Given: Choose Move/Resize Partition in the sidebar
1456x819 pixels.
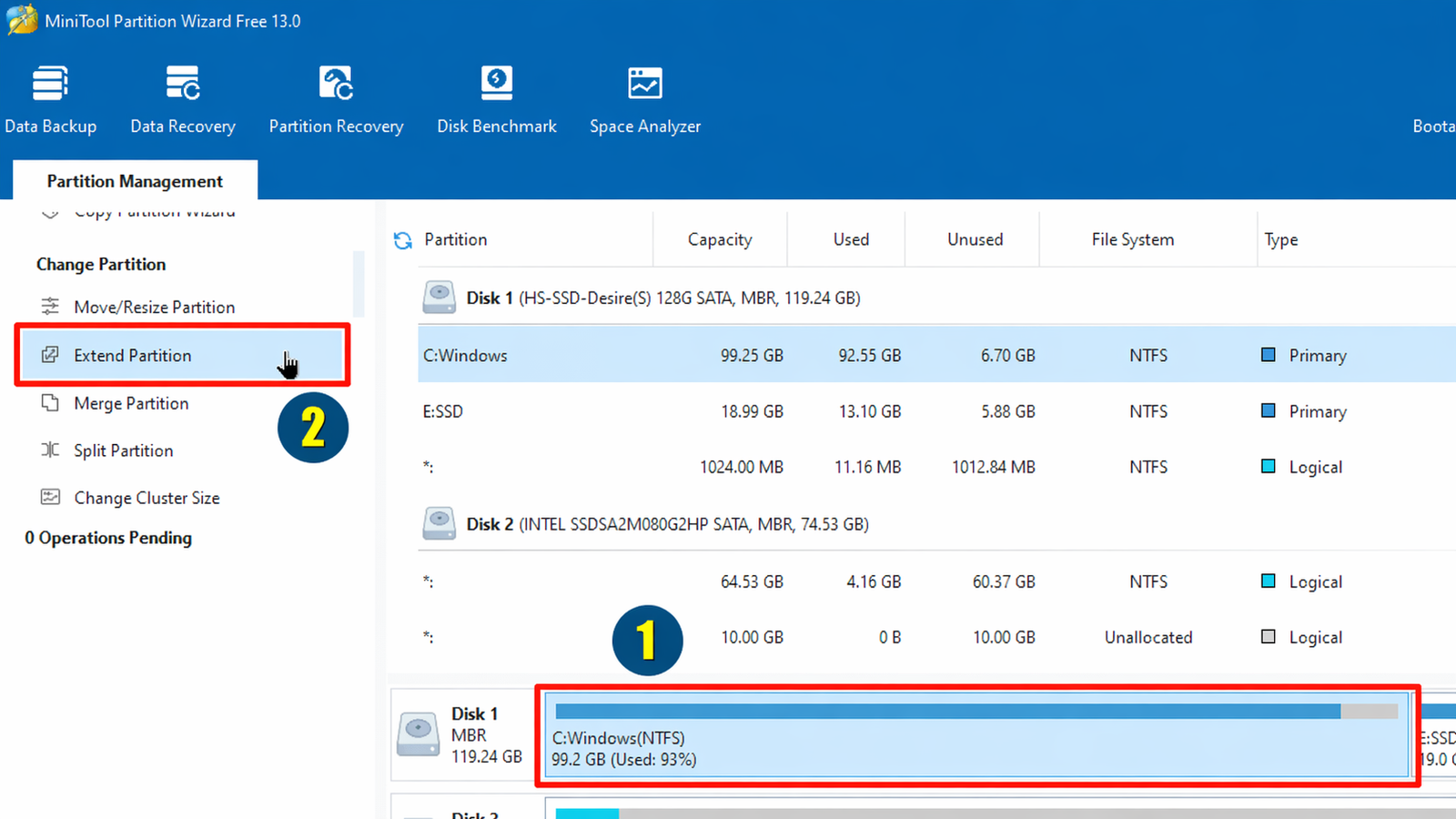Looking at the screenshot, I should [x=155, y=308].
